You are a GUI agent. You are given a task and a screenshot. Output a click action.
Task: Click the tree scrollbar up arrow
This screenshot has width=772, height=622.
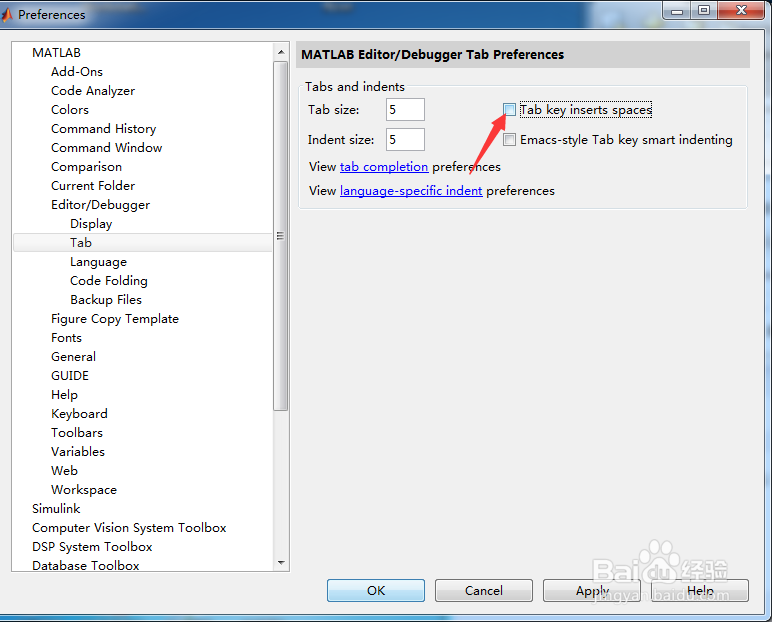(x=281, y=52)
